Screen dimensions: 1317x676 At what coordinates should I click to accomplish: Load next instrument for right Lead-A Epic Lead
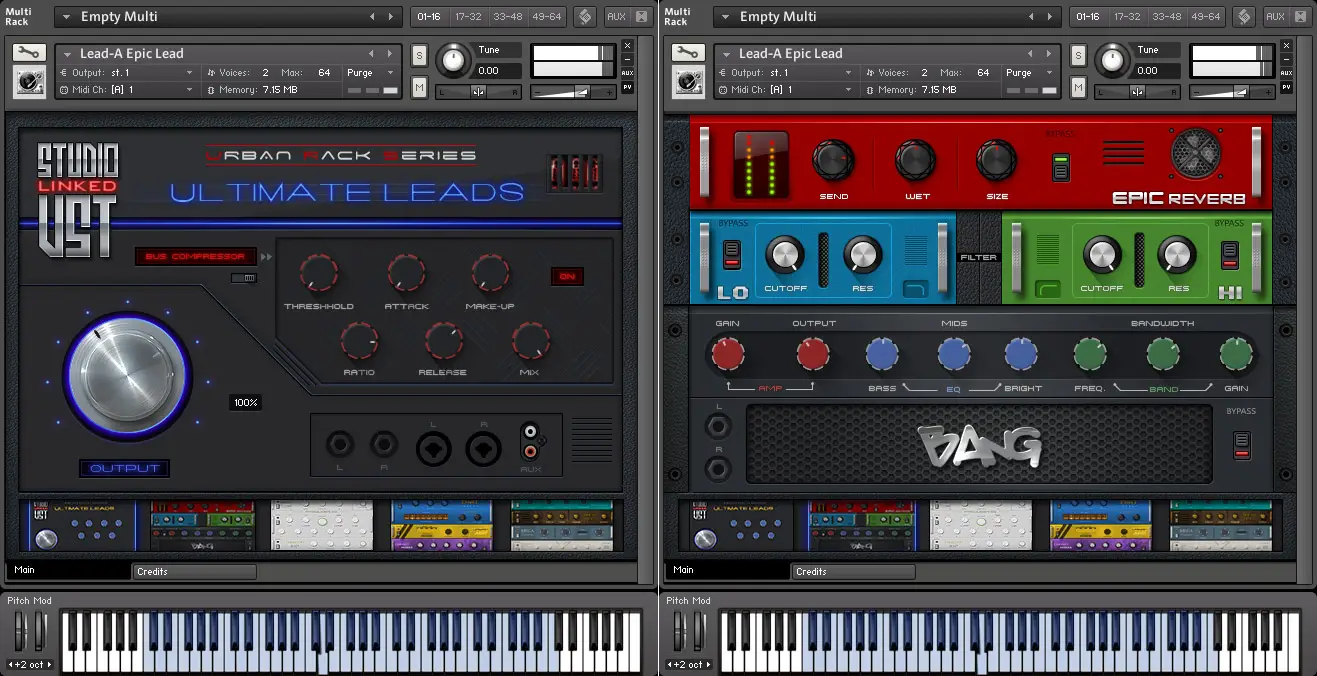coord(1051,54)
